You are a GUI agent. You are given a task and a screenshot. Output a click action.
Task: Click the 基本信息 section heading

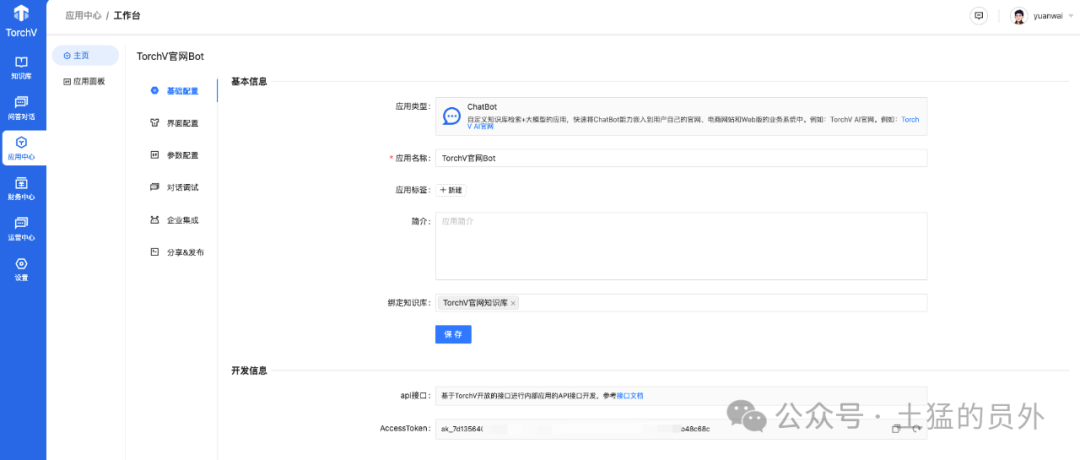point(249,81)
